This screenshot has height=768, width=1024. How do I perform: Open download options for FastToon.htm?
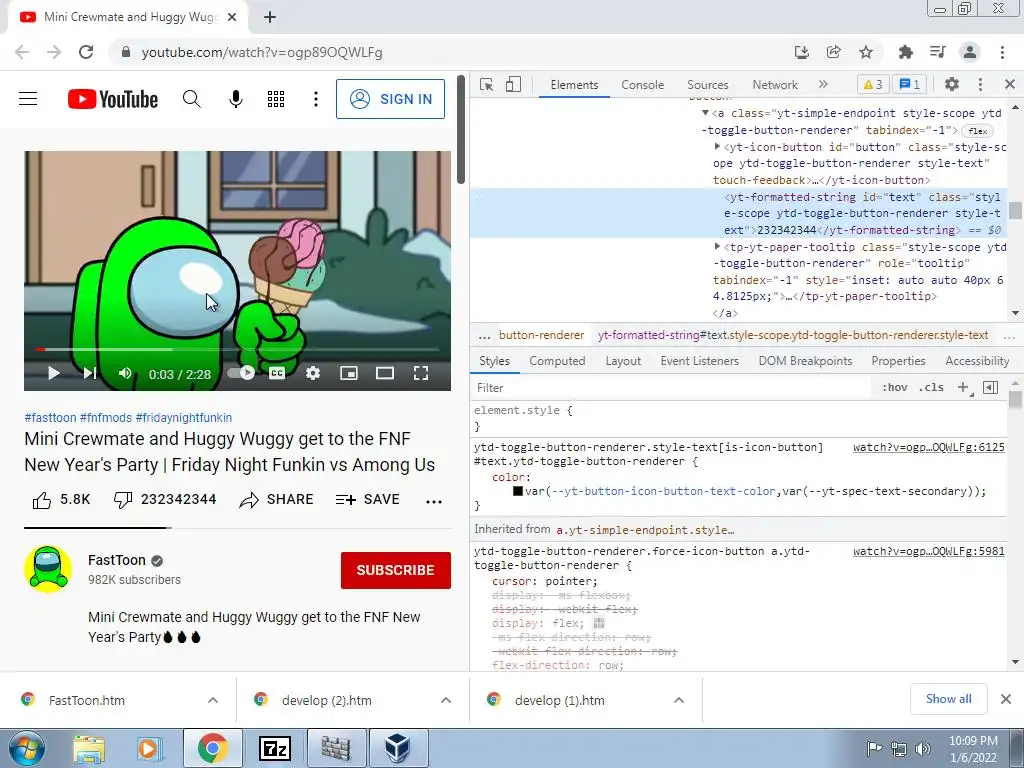pyautogui.click(x=212, y=700)
